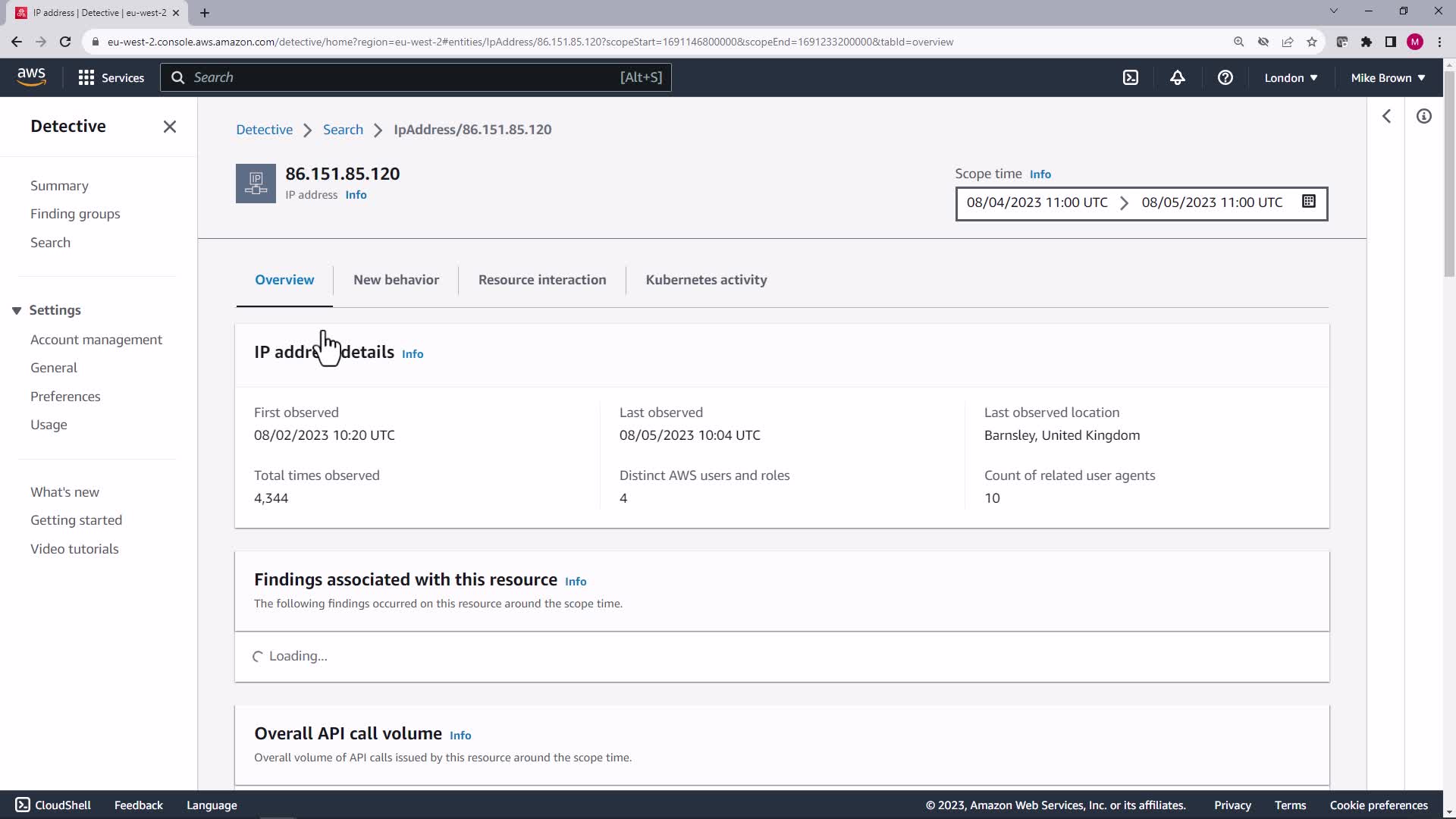Switch to the Resource interaction tab
Viewport: 1456px width, 819px height.
click(541, 280)
